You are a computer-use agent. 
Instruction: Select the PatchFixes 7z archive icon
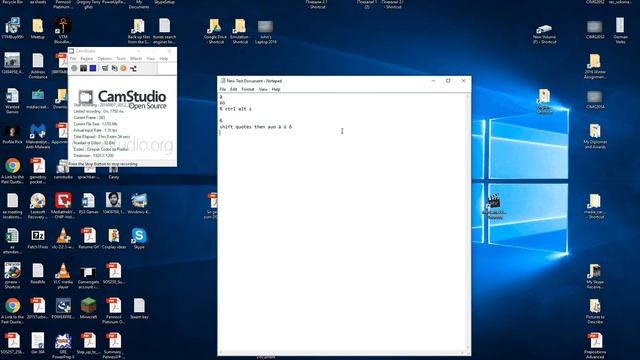[38, 238]
